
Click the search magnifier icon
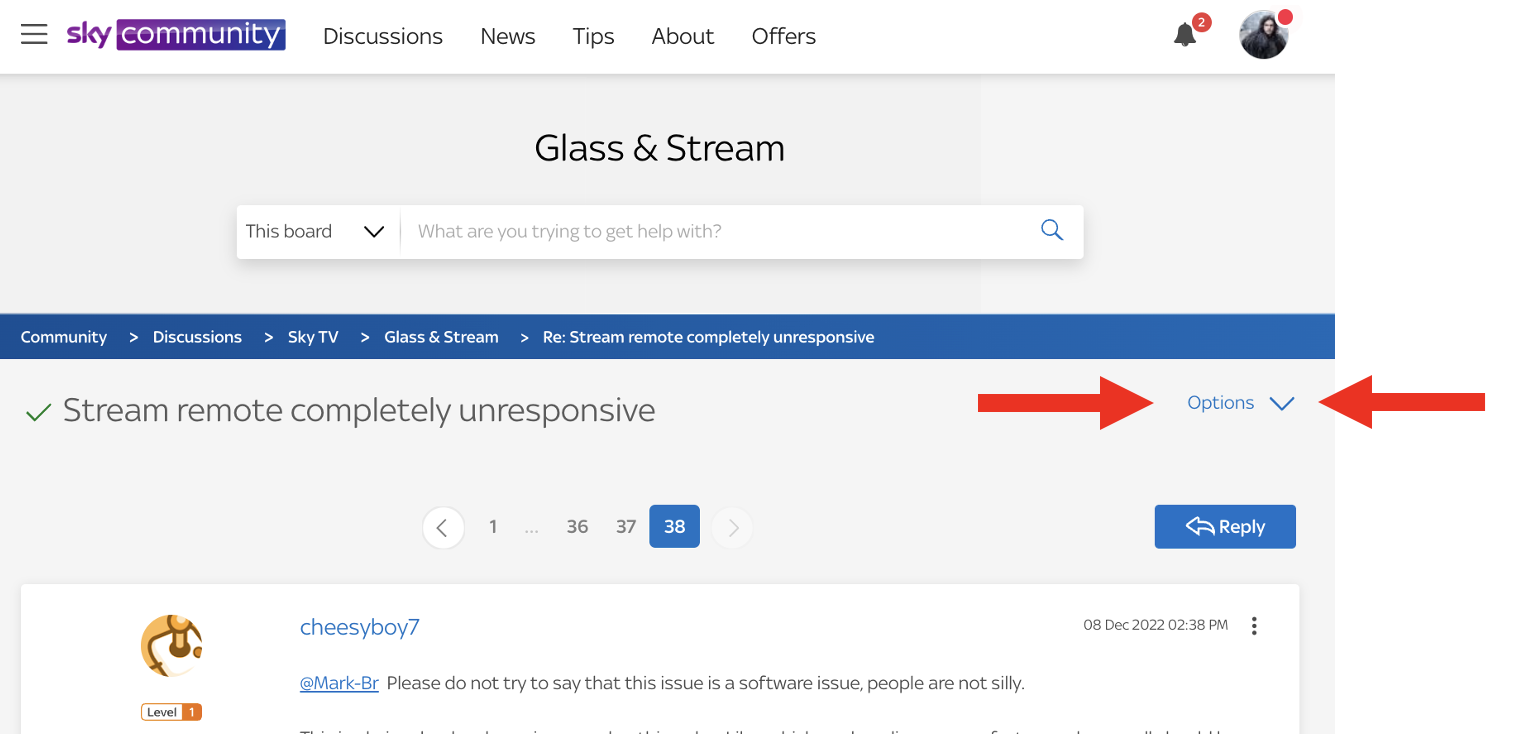[x=1051, y=230]
